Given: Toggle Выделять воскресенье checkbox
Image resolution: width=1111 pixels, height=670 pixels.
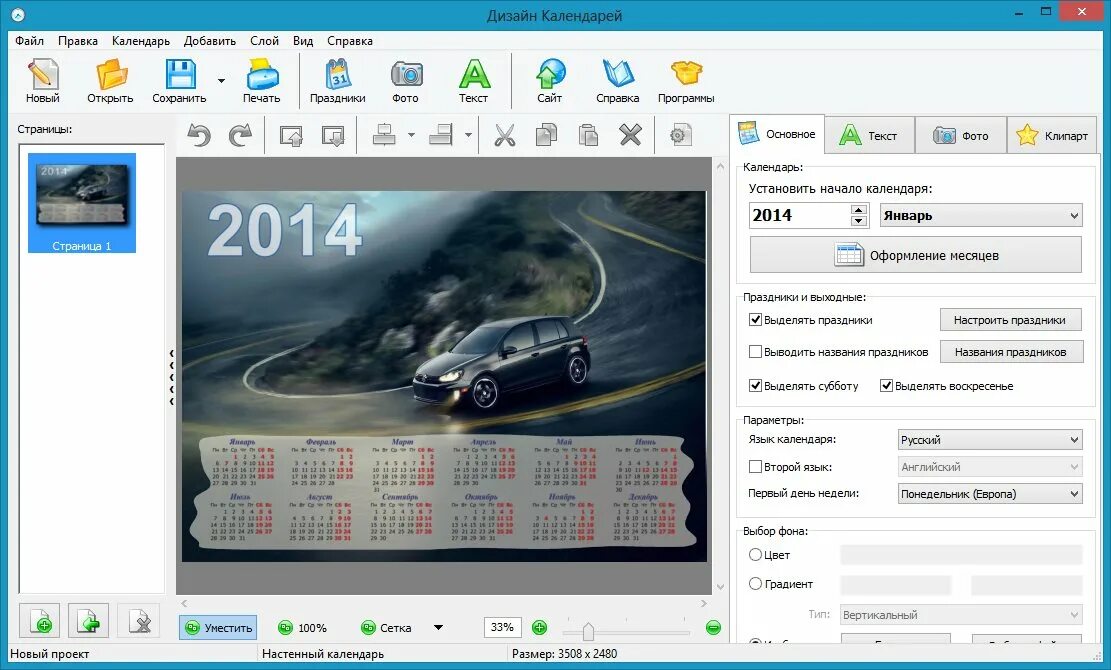Looking at the screenshot, I should pyautogui.click(x=886, y=385).
